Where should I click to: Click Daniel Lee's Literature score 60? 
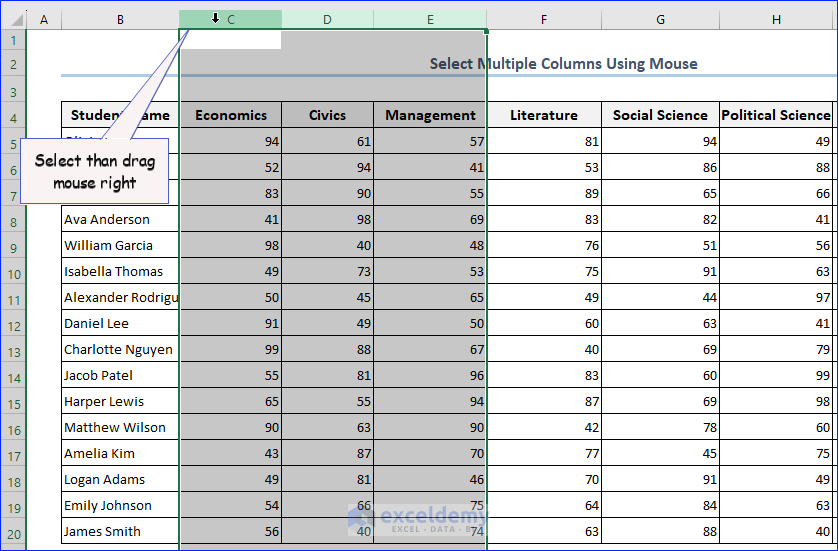[544, 323]
